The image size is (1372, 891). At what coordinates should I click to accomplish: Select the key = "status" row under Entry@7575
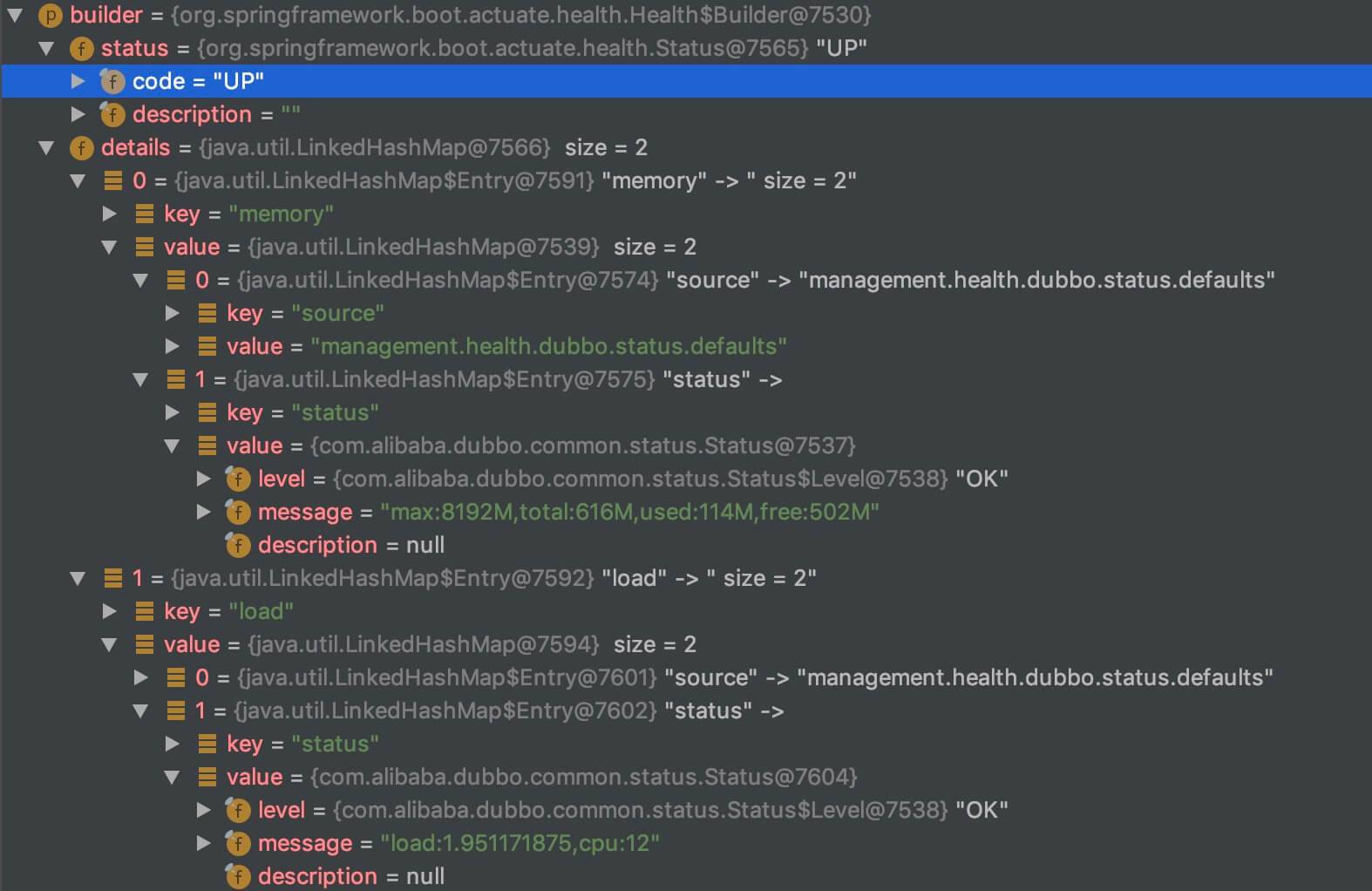(x=686, y=412)
